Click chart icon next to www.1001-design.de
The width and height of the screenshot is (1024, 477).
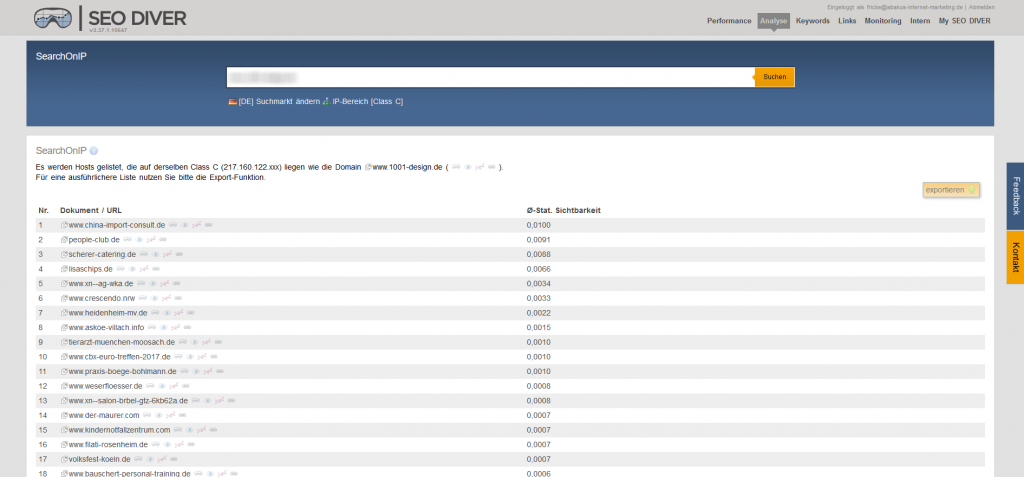[x=480, y=167]
